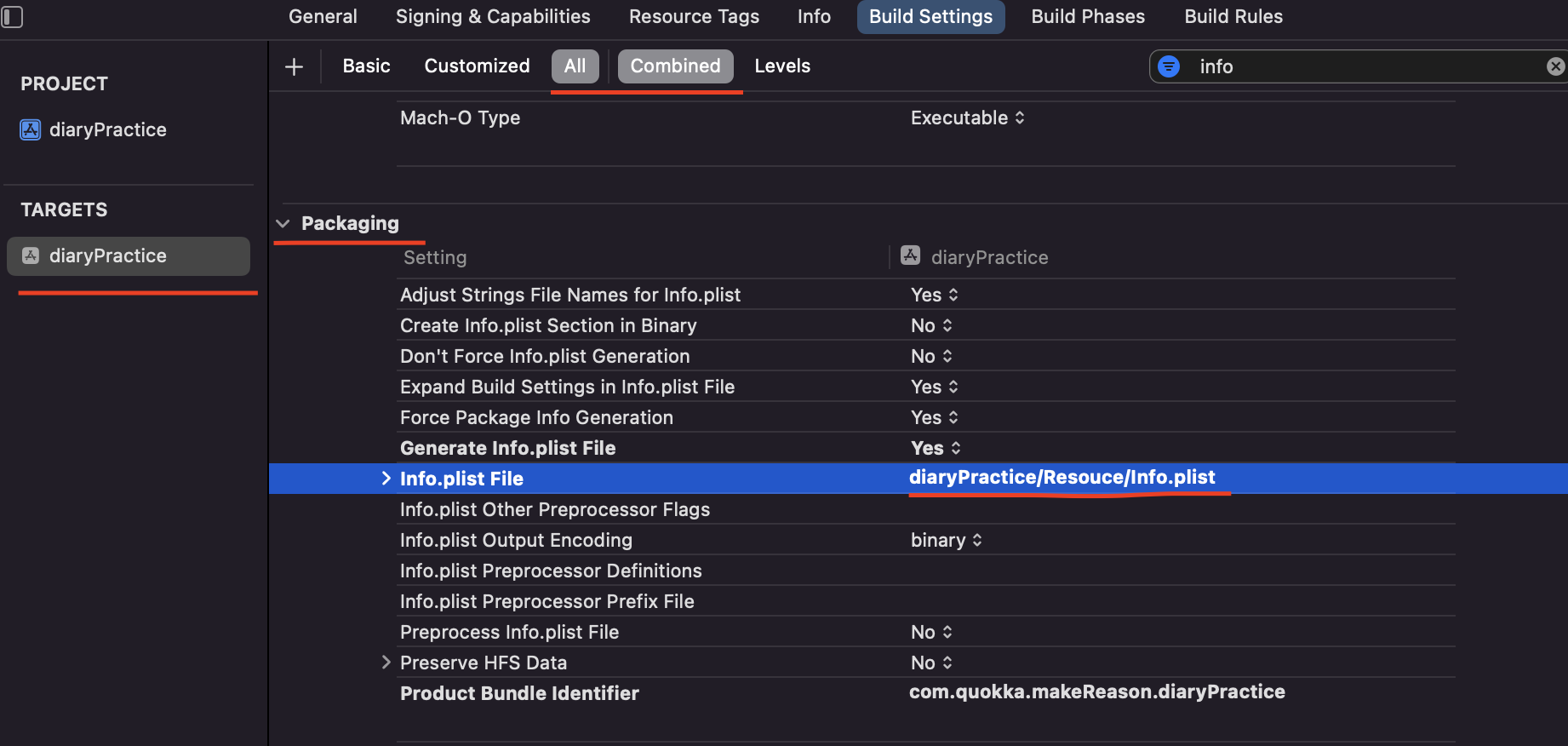The width and height of the screenshot is (1568, 746).
Task: Open the General tab
Action: [x=323, y=17]
